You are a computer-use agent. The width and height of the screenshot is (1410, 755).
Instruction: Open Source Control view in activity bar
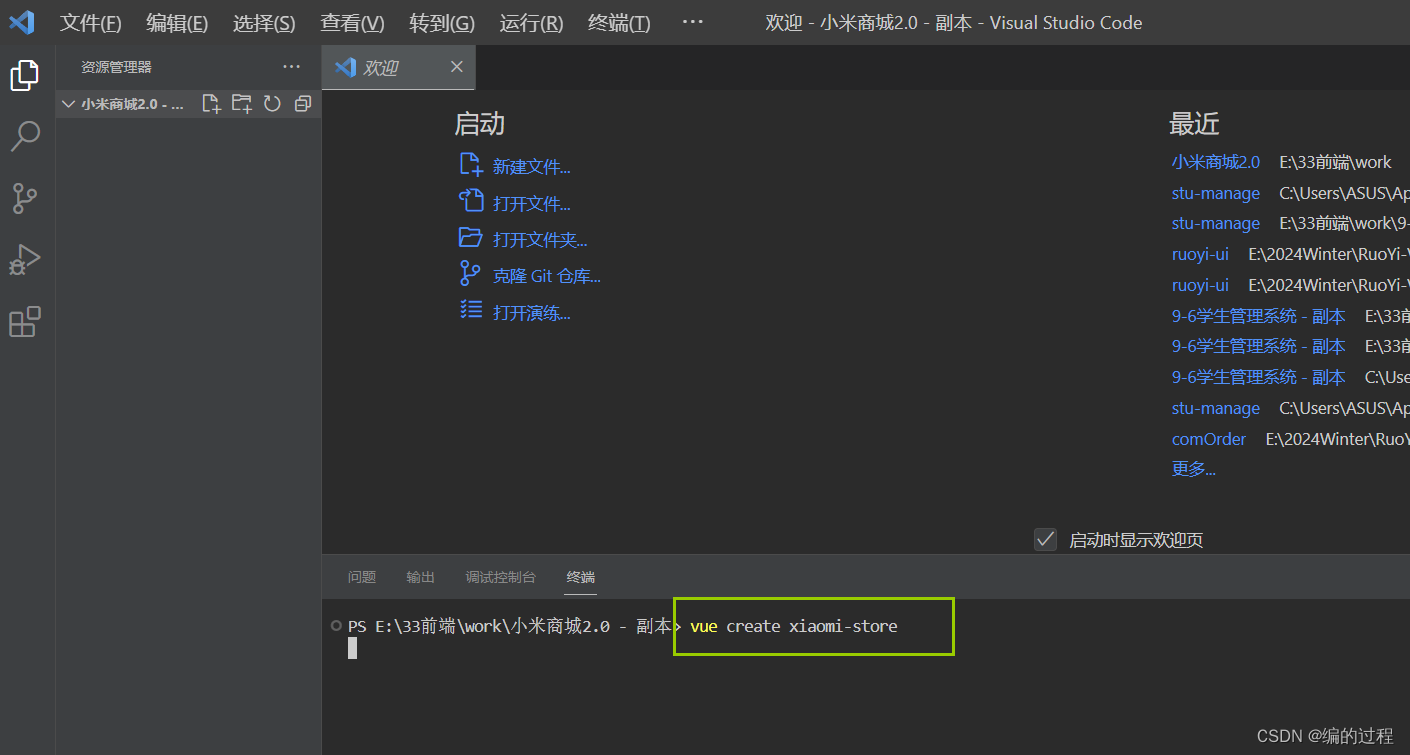tap(25, 199)
